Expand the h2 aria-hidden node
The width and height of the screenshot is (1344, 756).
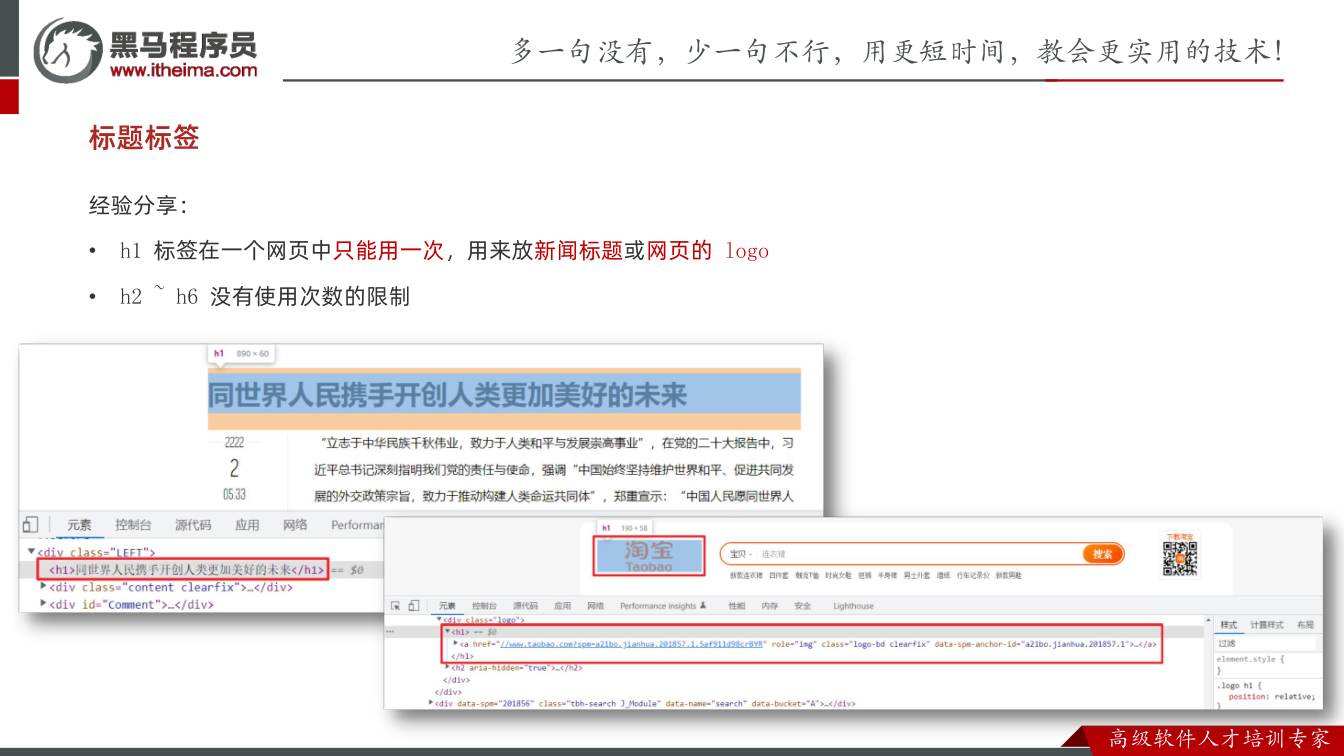[x=448, y=666]
